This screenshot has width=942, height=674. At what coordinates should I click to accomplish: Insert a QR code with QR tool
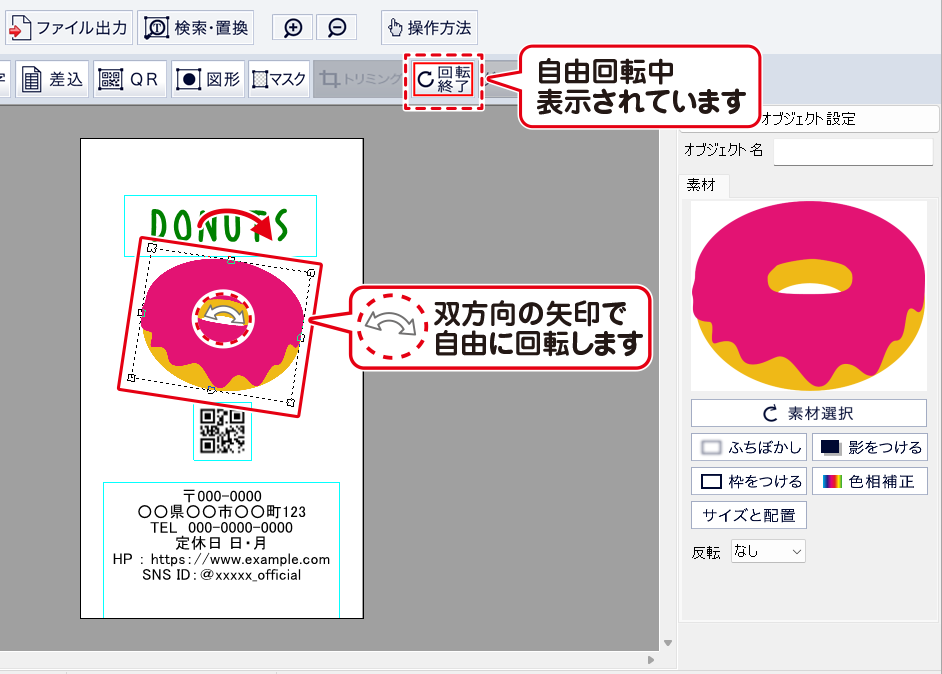click(130, 80)
